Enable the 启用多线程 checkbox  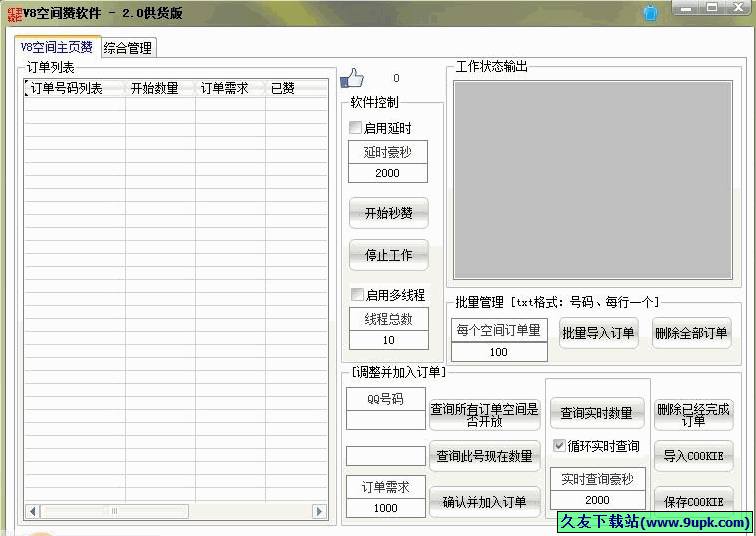tap(357, 294)
